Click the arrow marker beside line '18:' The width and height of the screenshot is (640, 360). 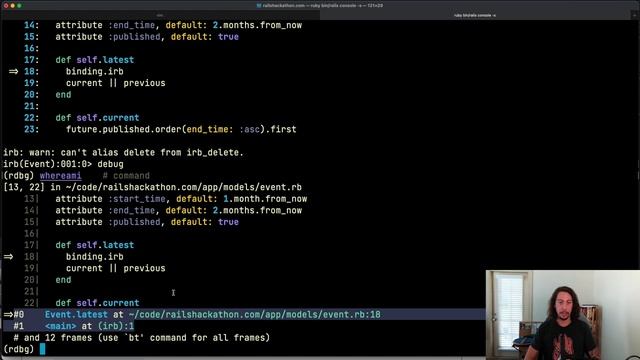(x=13, y=71)
